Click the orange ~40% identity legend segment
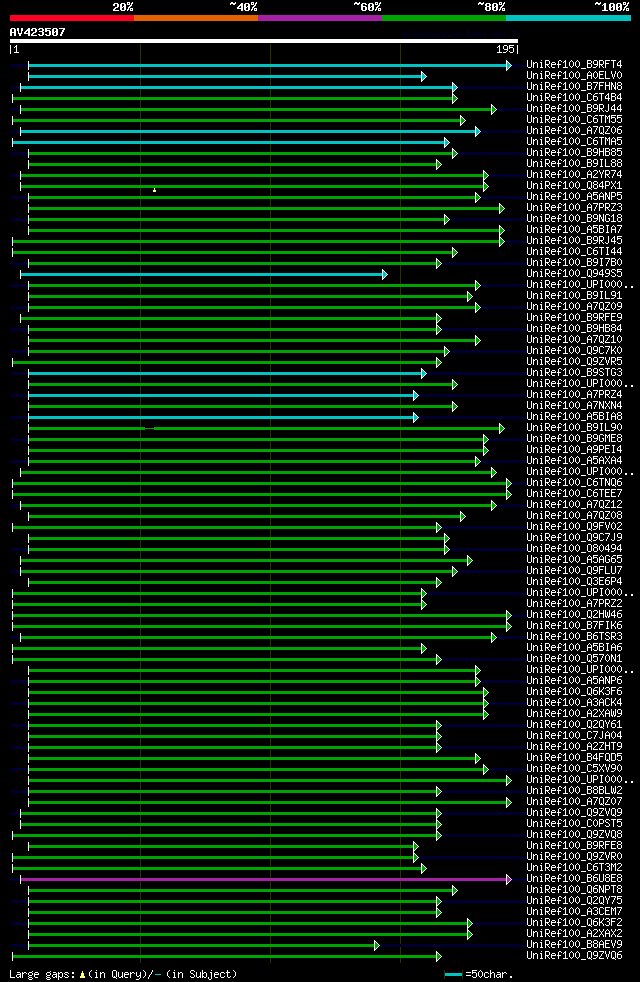The width and height of the screenshot is (640, 982). 196,18
